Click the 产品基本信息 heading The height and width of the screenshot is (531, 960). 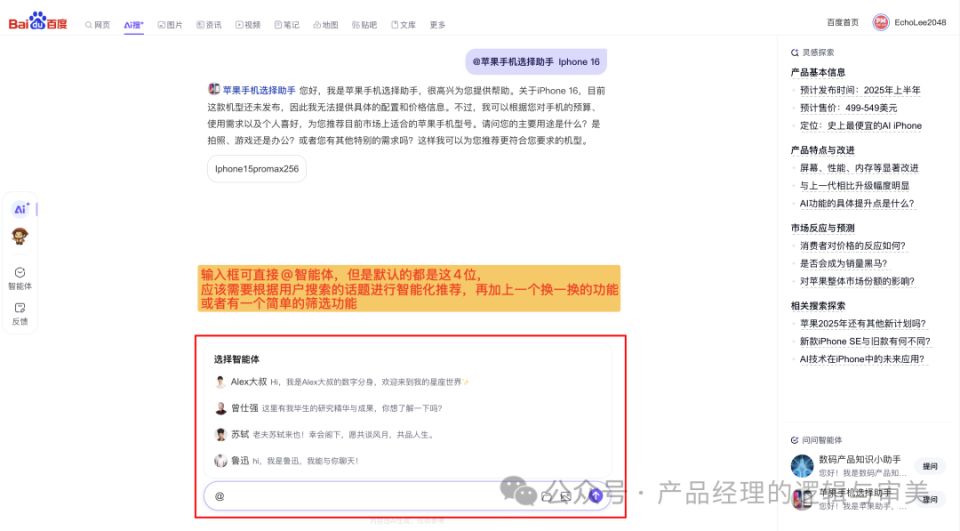click(x=817, y=72)
